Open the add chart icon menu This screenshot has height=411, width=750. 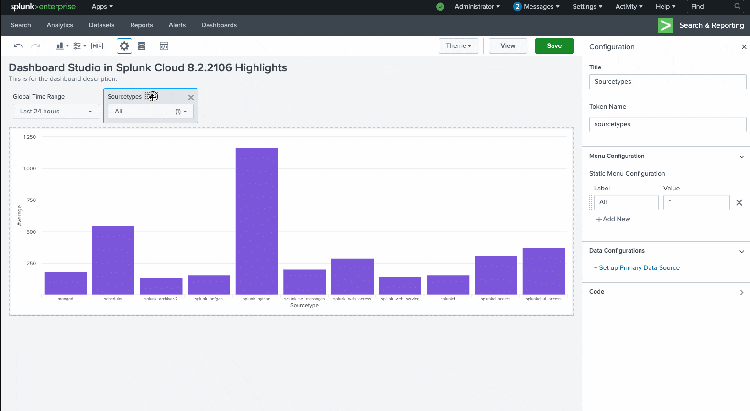(x=59, y=46)
